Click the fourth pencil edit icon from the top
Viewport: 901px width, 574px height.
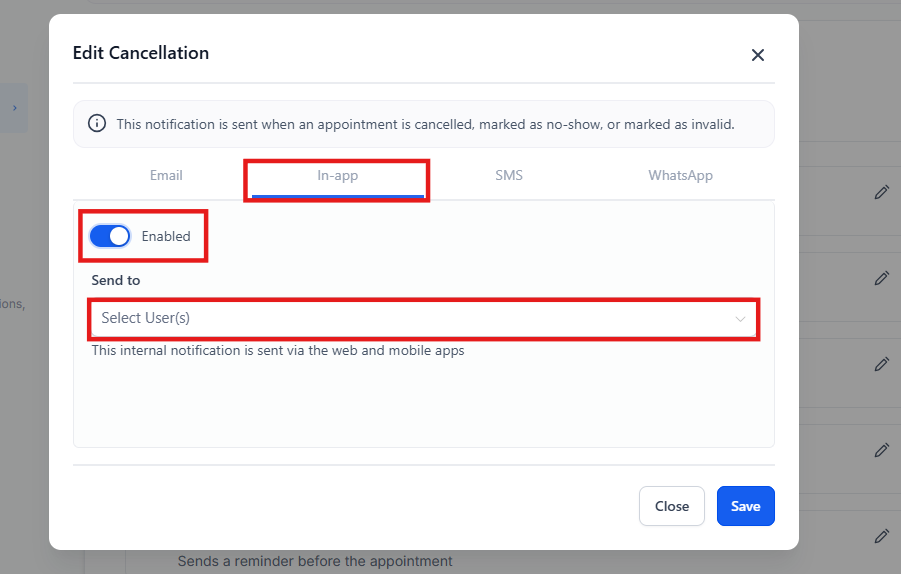pyautogui.click(x=881, y=450)
